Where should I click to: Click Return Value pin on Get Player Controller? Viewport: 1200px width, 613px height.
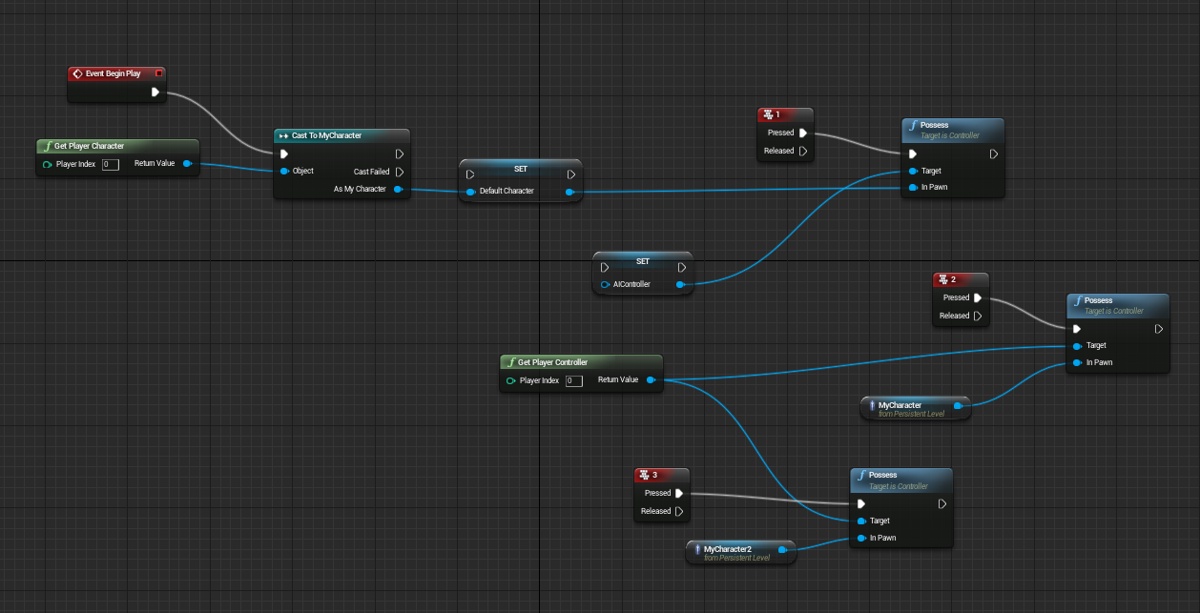[x=650, y=380]
